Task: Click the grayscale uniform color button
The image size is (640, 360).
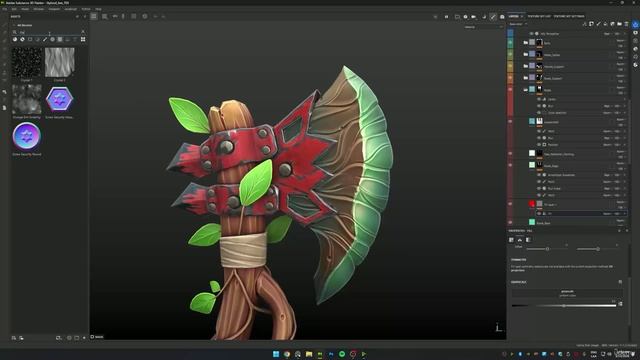Action: coord(567,293)
